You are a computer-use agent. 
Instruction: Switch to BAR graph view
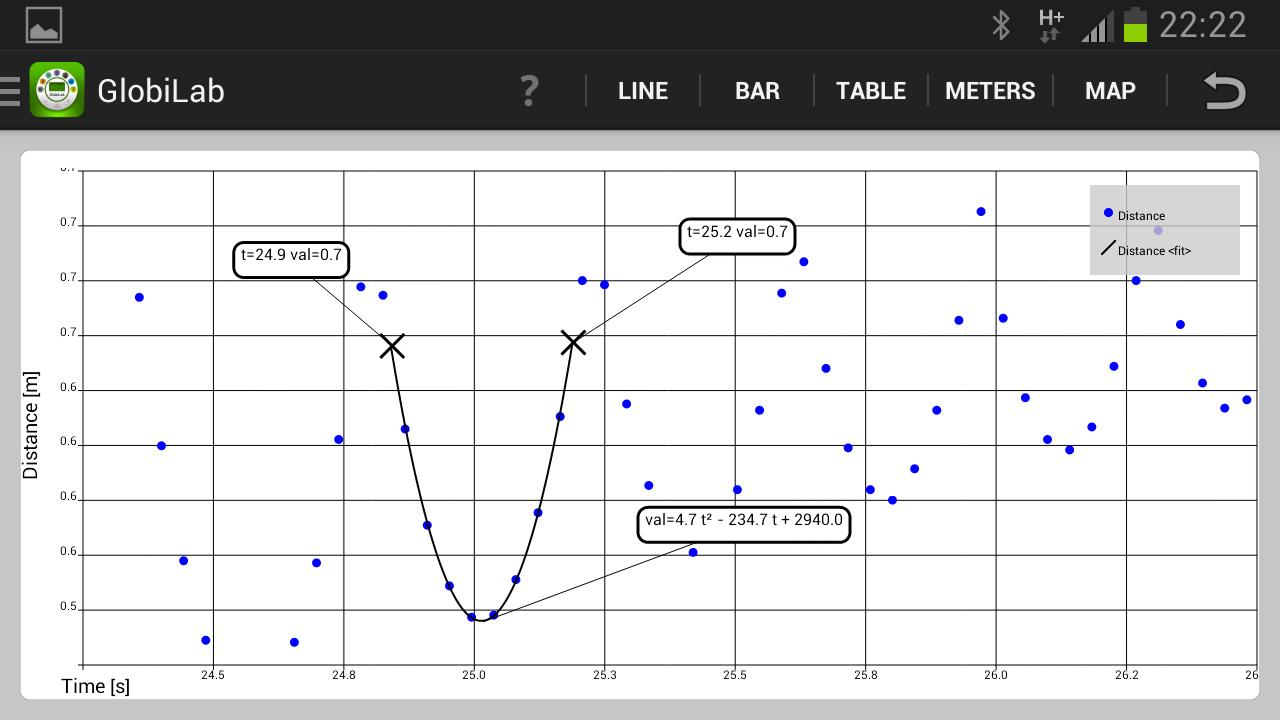point(757,91)
